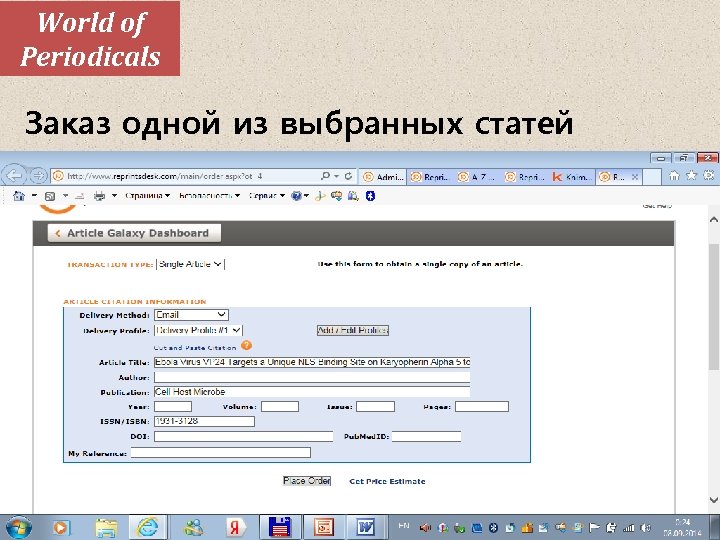Open the Windows Start orb
This screenshot has height=540, width=720.
pyautogui.click(x=18, y=528)
